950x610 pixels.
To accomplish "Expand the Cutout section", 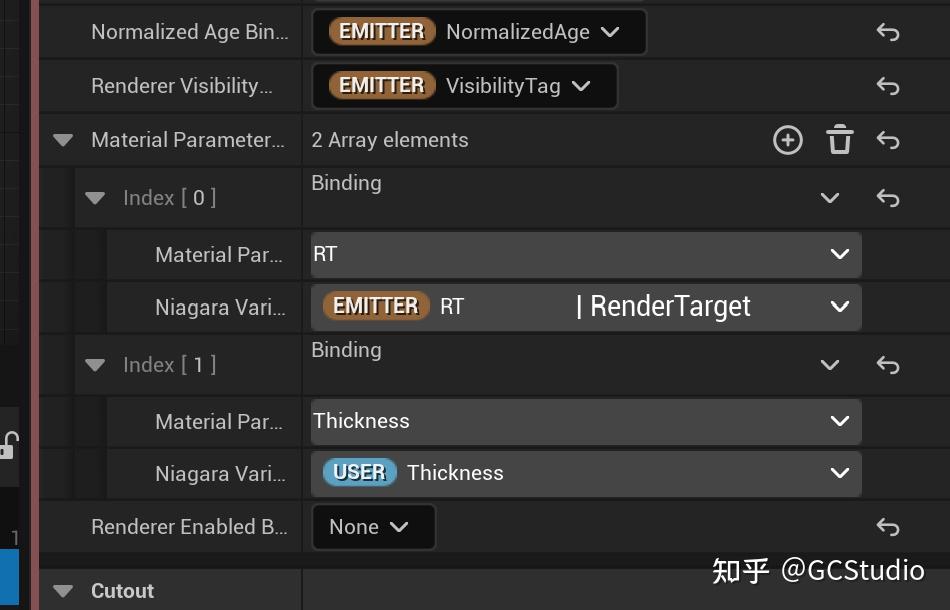I will coord(63,591).
